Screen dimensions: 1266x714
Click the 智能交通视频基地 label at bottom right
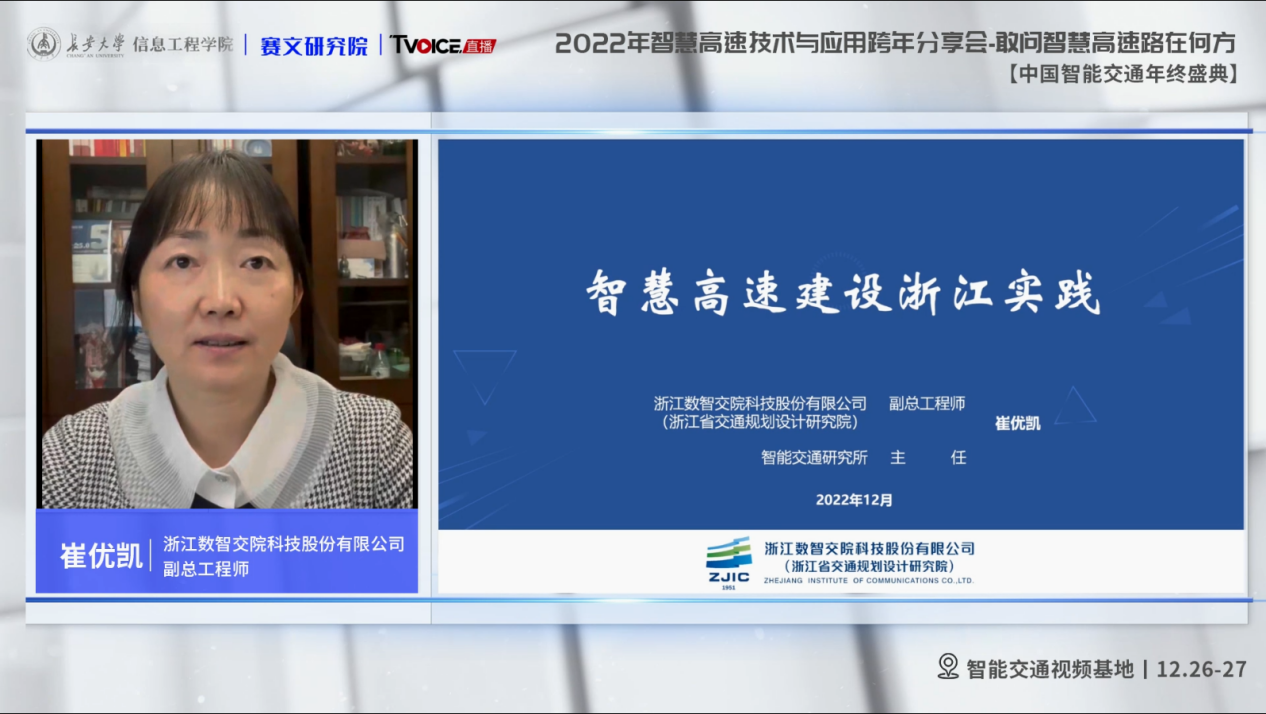pyautogui.click(x=1050, y=669)
